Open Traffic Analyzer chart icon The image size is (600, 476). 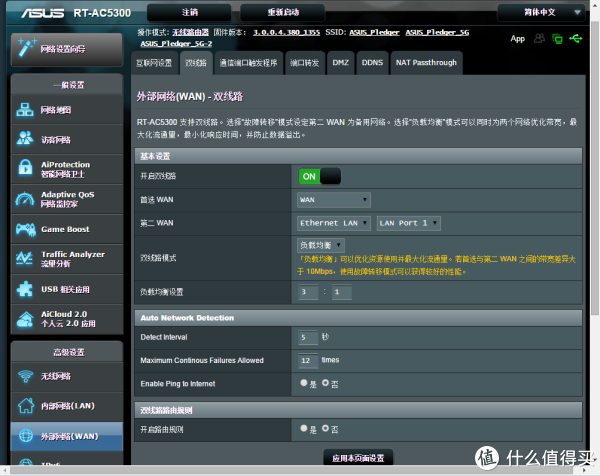pos(24,259)
